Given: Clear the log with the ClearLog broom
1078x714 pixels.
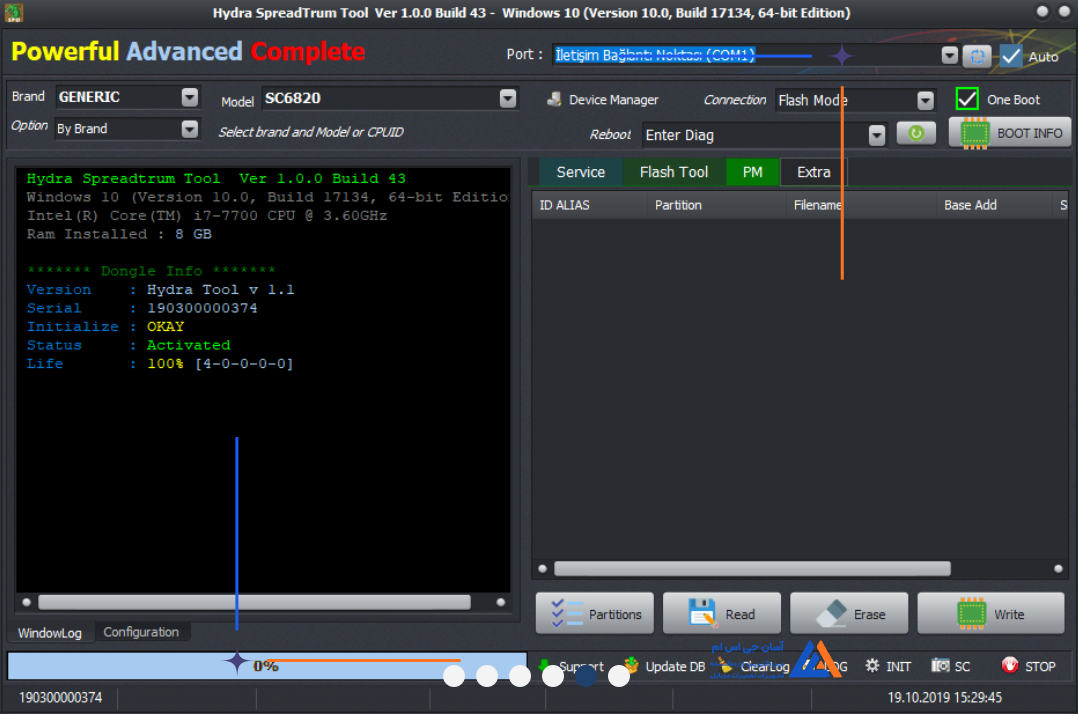Looking at the screenshot, I should tap(754, 666).
